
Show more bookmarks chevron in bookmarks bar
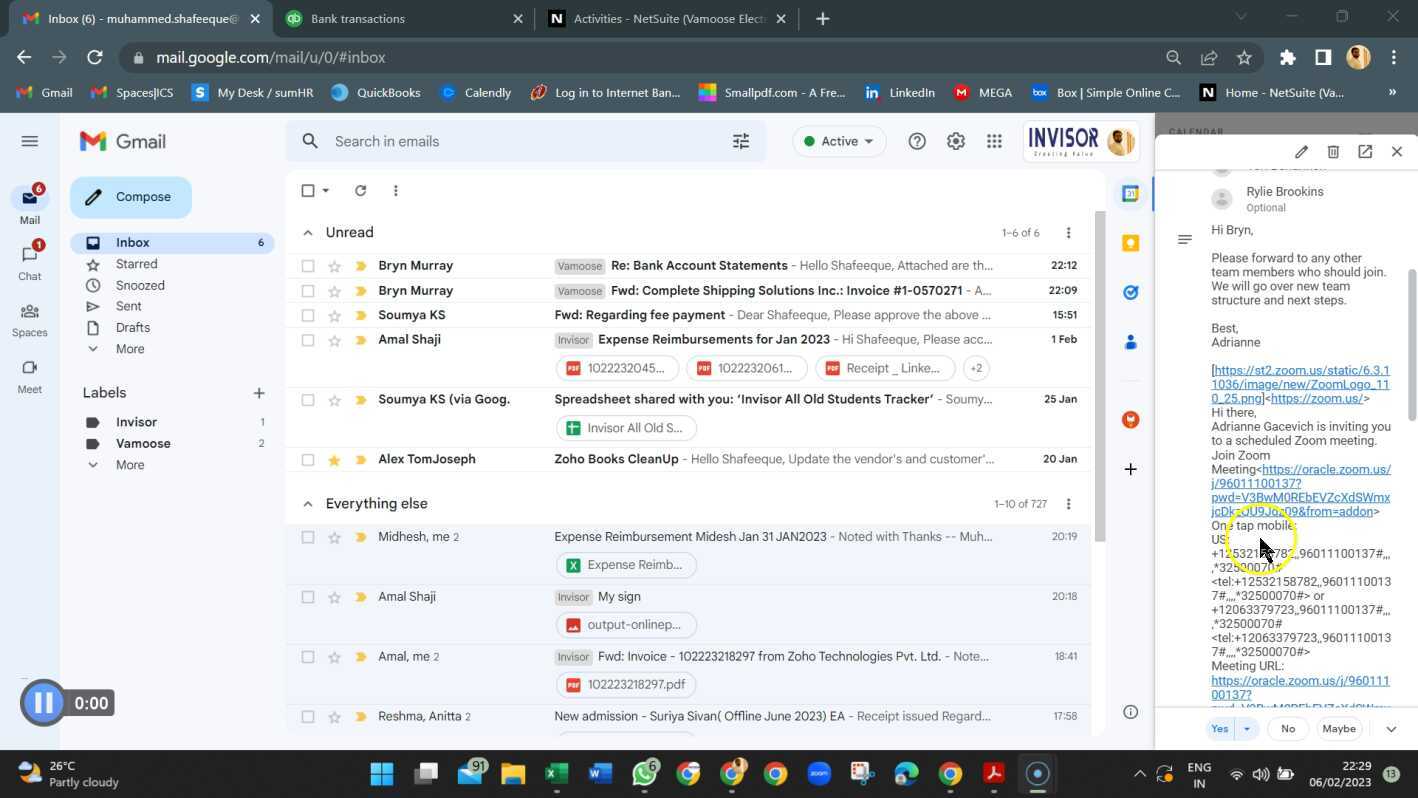click(1392, 93)
